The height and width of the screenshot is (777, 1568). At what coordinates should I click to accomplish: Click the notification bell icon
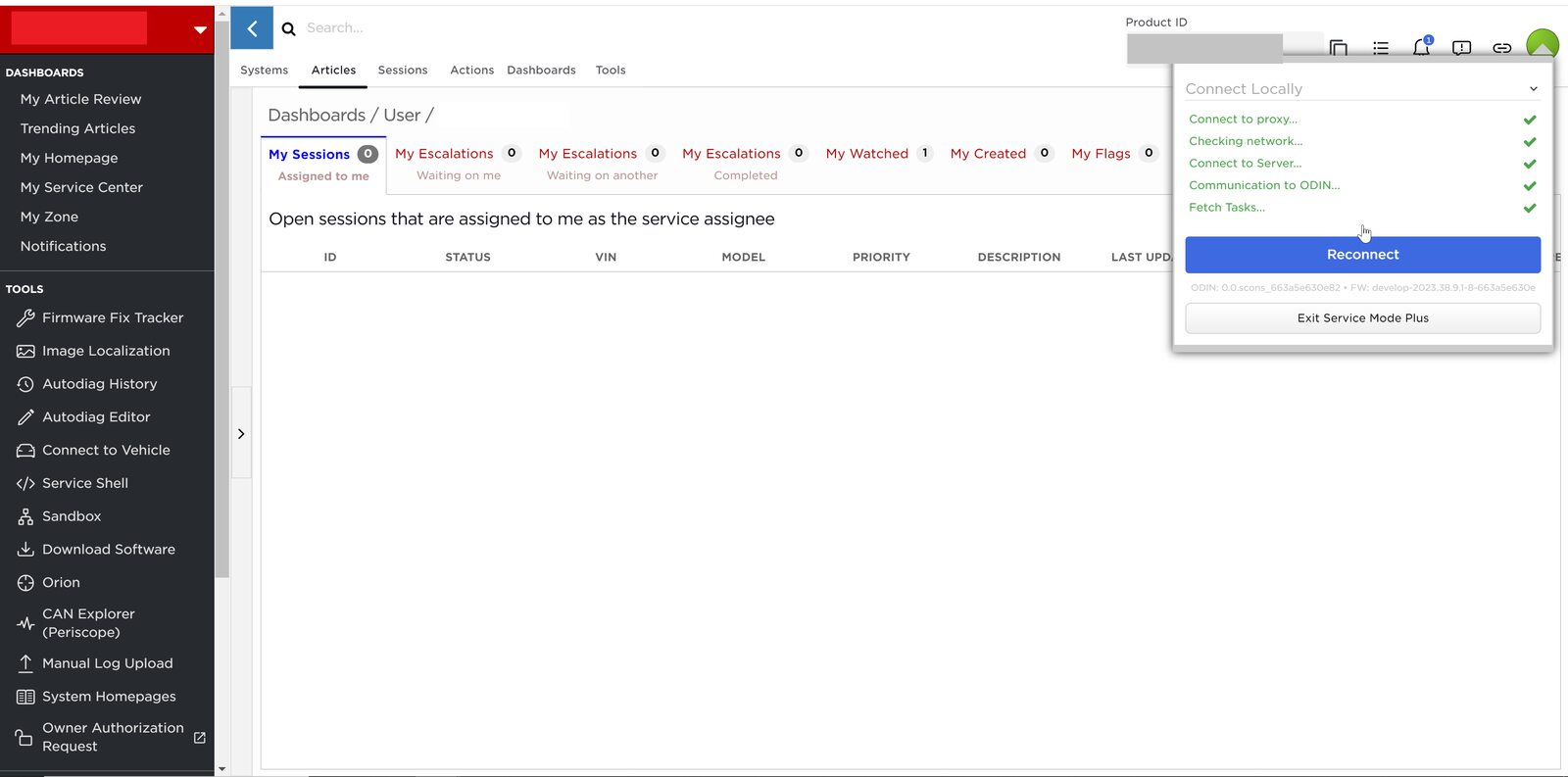tap(1421, 47)
